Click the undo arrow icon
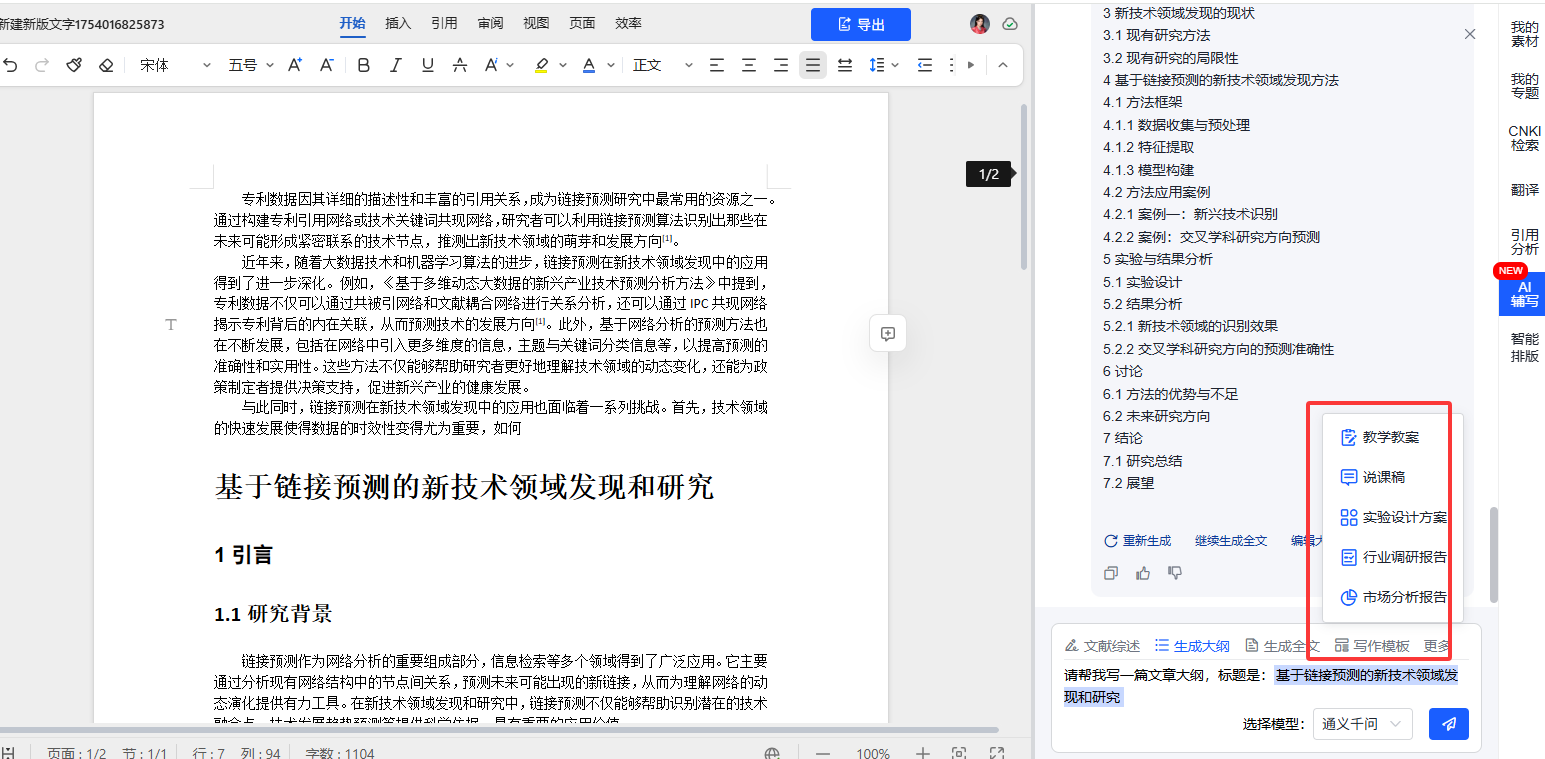Image resolution: width=1545 pixels, height=759 pixels. (x=11, y=65)
